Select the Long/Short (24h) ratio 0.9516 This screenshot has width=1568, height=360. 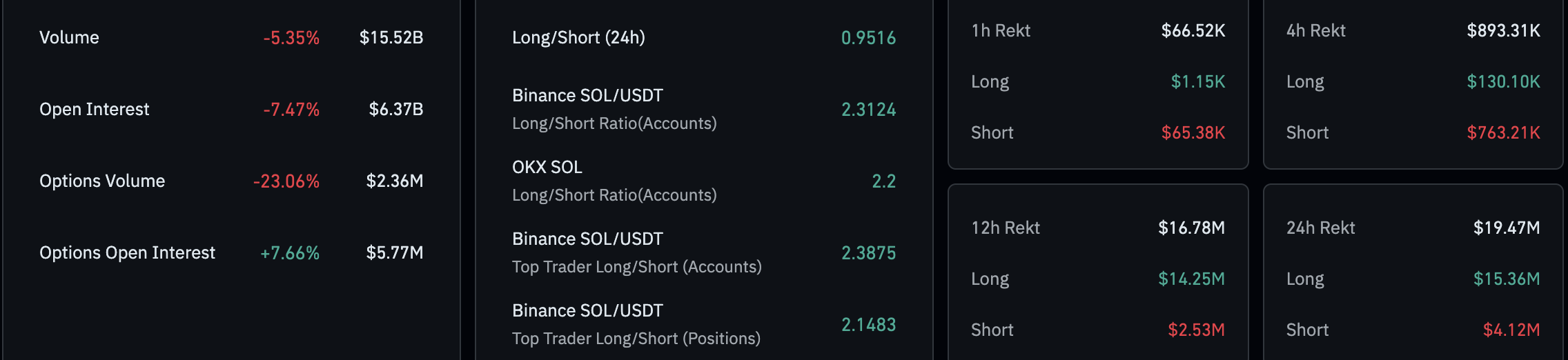click(x=868, y=37)
